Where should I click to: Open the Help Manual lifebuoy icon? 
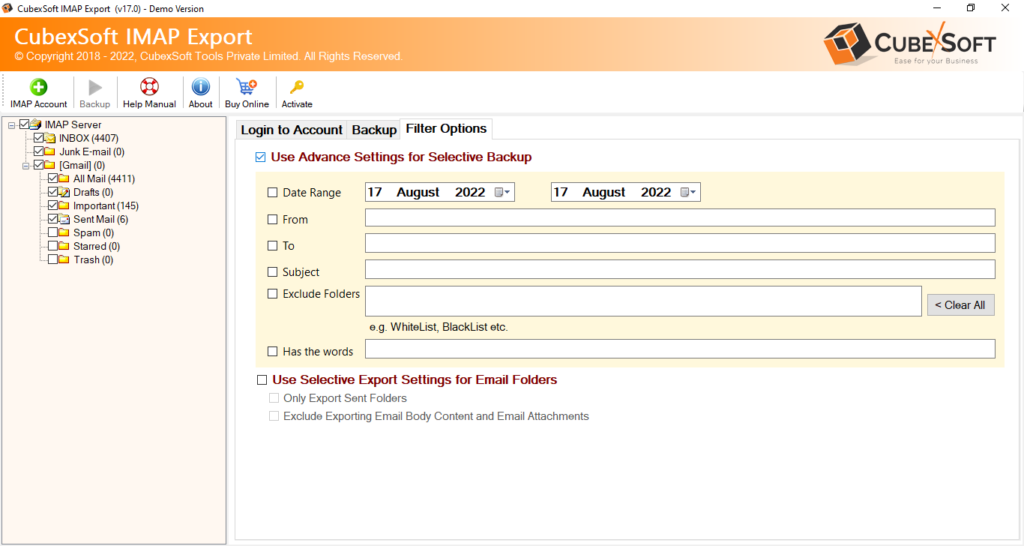150,87
